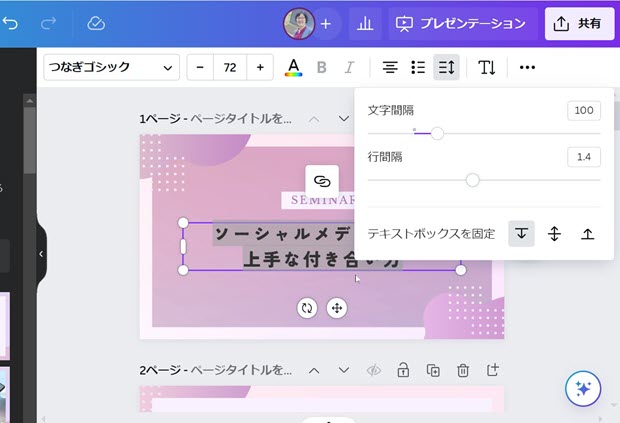Click the undo arrow
The width and height of the screenshot is (620, 423).
tap(11, 23)
